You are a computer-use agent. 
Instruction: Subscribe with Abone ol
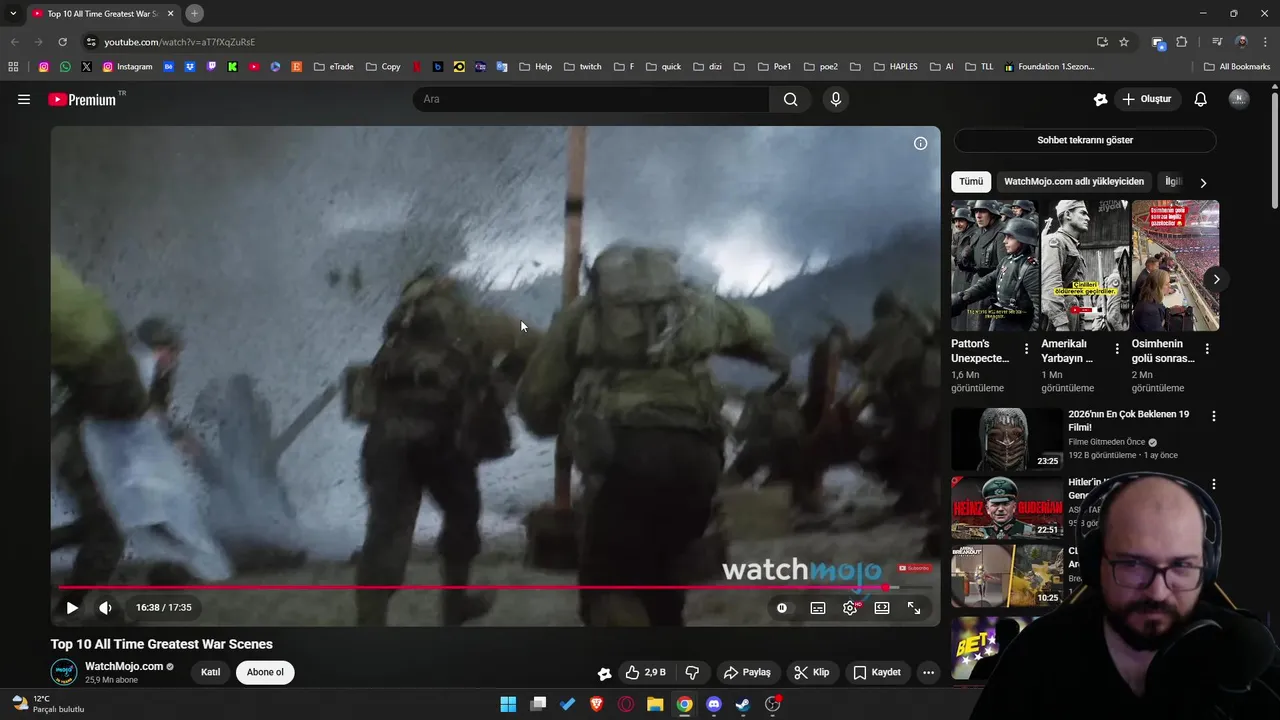pyautogui.click(x=265, y=672)
